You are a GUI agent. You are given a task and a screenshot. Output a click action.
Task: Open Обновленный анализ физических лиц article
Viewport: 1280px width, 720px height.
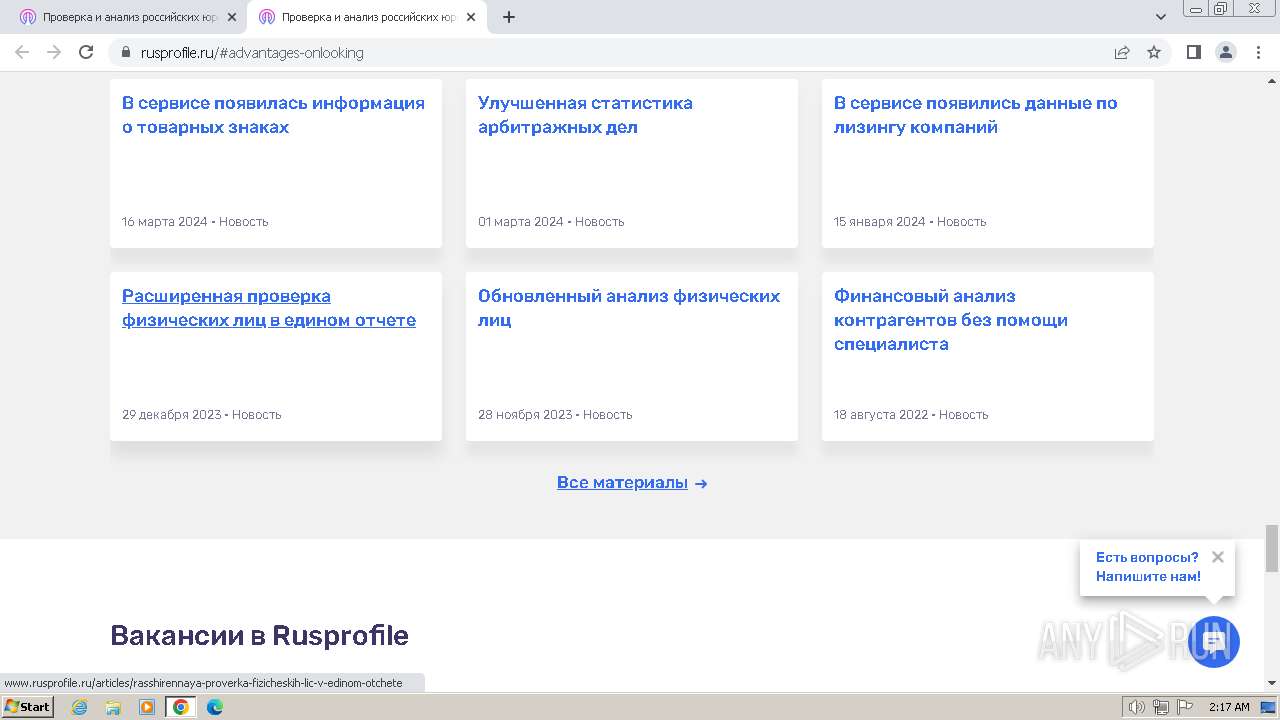coord(629,308)
